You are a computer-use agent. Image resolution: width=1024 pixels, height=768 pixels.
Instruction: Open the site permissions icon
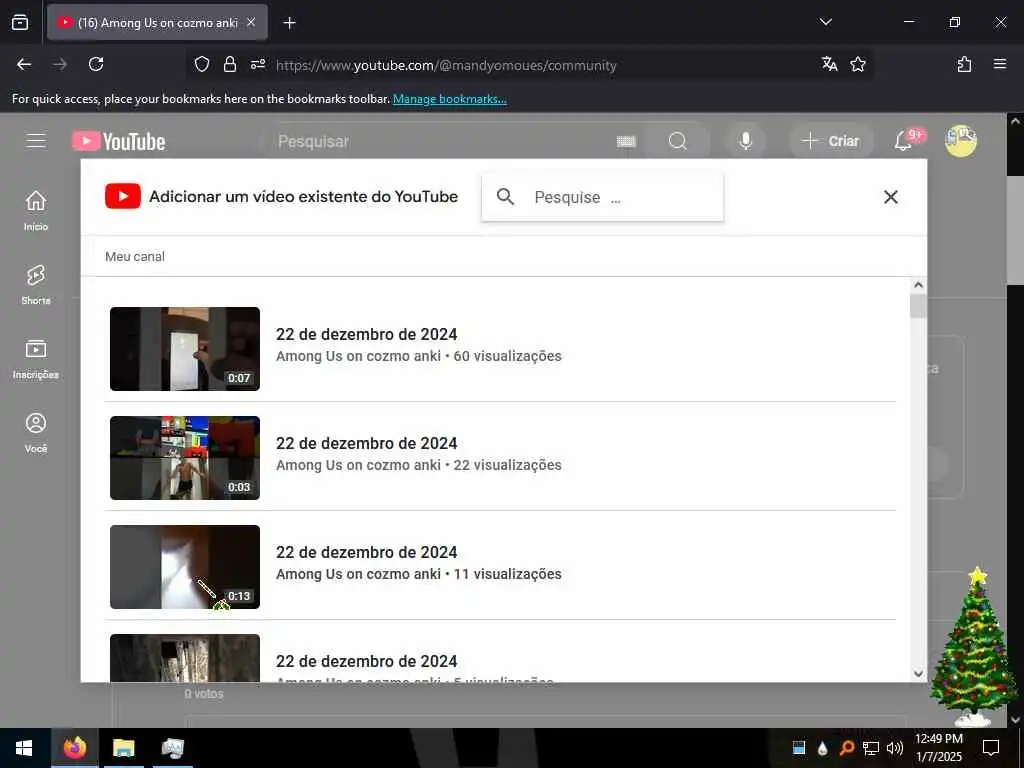tap(258, 64)
